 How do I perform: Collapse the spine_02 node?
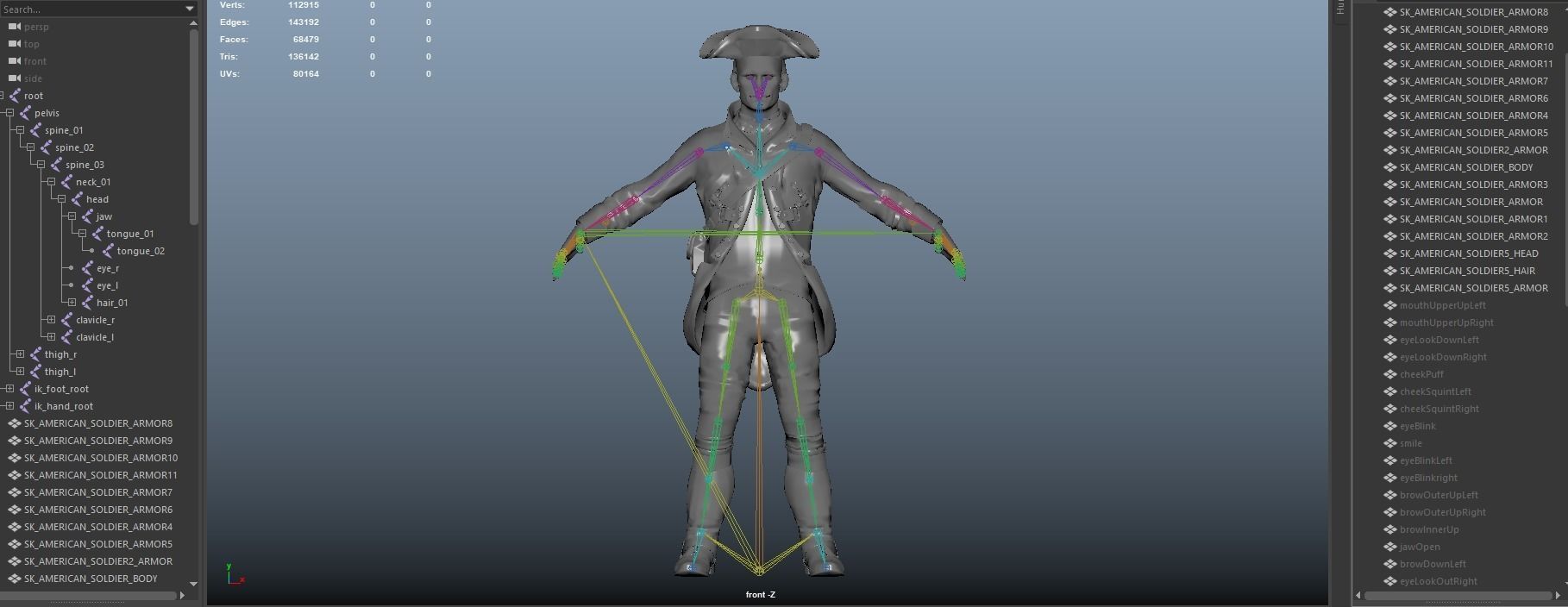tap(30, 147)
